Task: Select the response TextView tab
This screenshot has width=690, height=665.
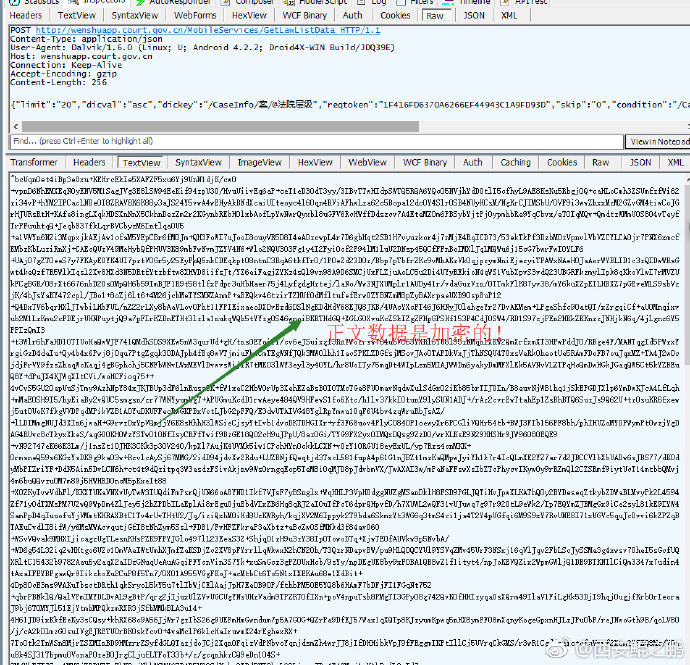Action: (141, 163)
